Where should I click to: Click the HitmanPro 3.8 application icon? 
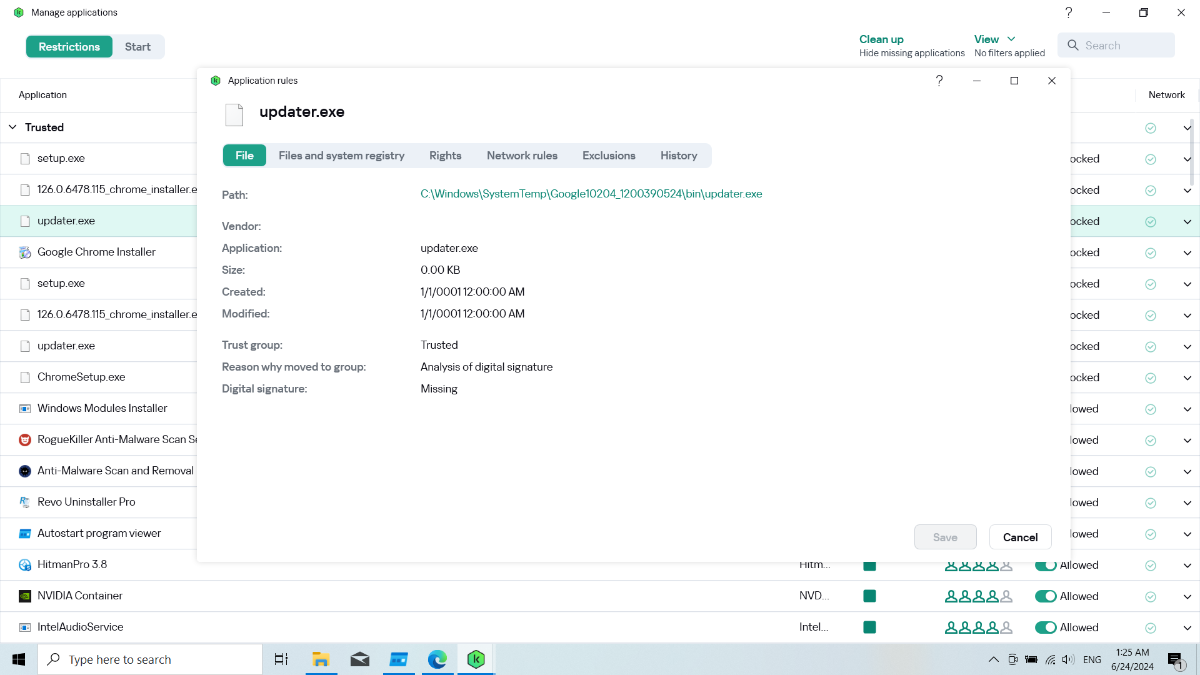tap(25, 565)
